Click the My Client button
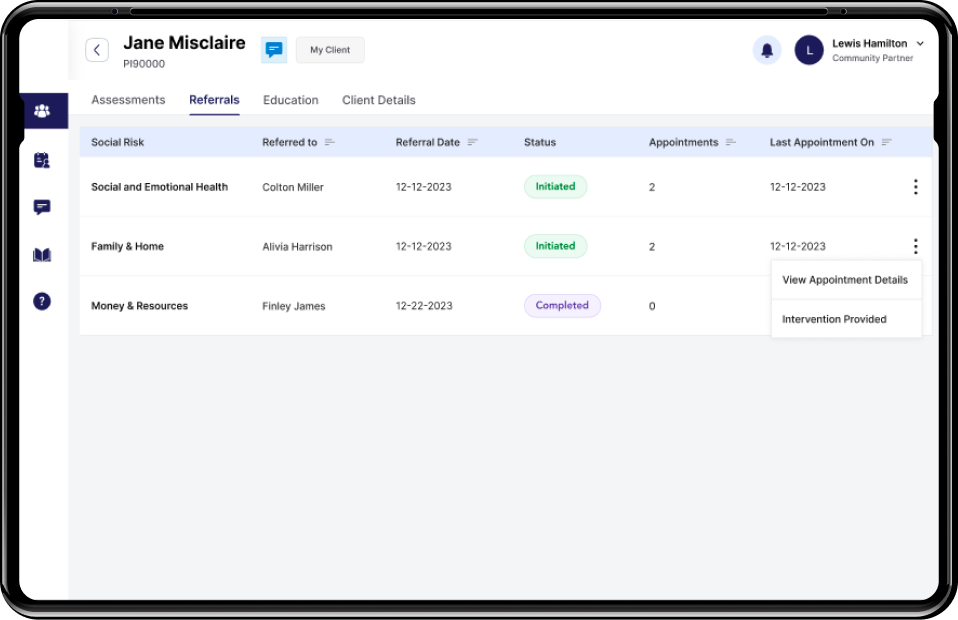Viewport: 958px width, 620px height. (x=330, y=50)
